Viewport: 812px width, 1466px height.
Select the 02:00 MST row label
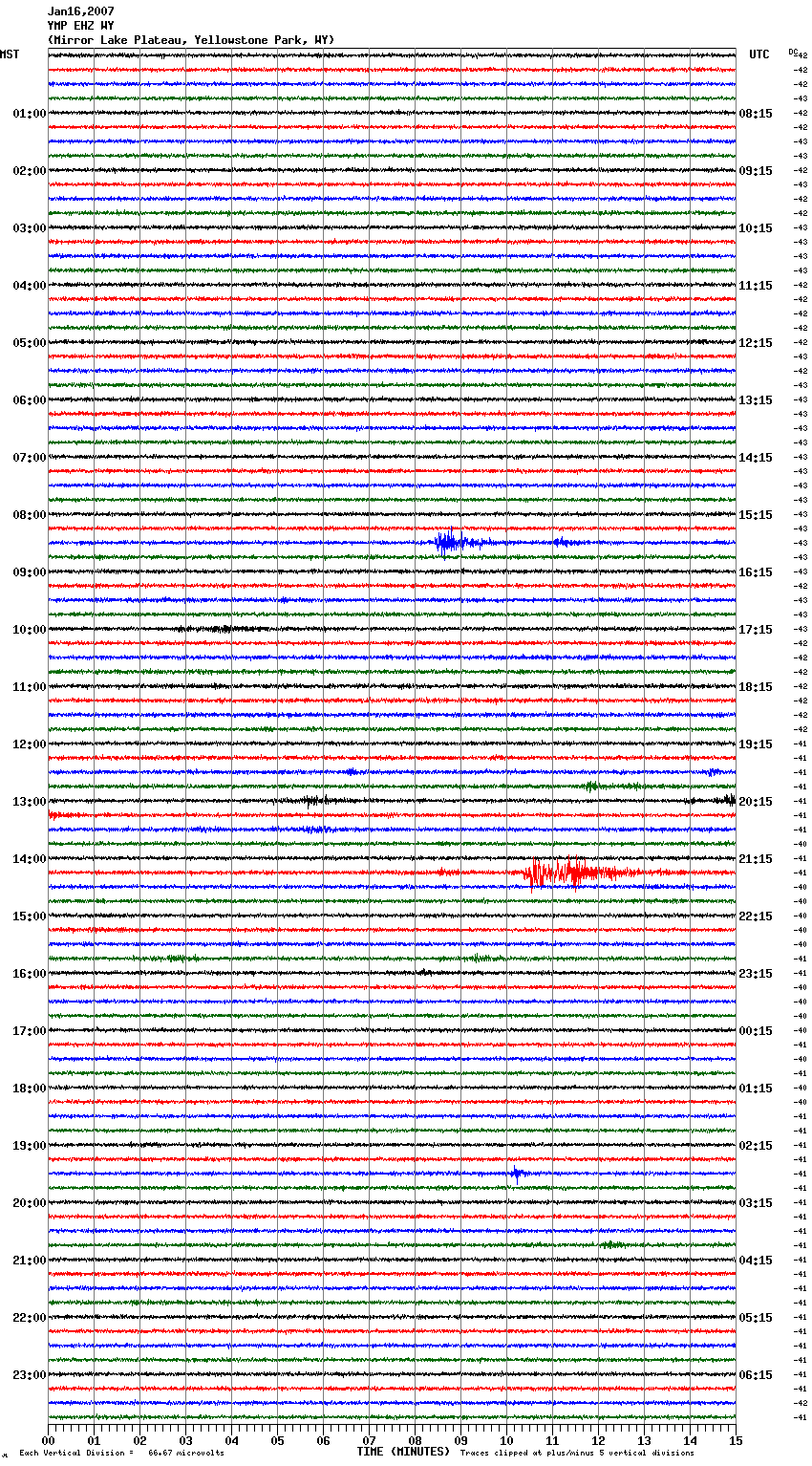click(30, 171)
